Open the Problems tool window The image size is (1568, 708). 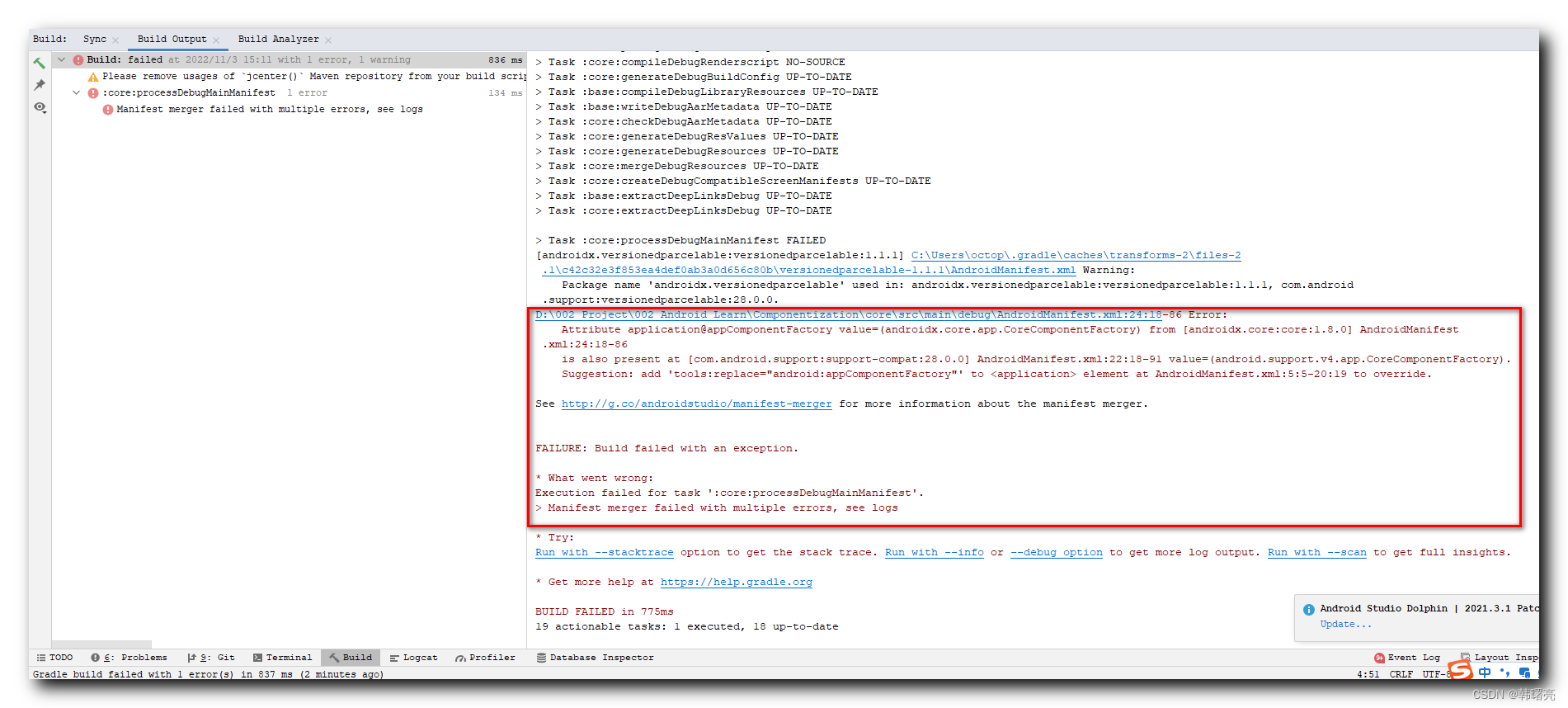(129, 658)
